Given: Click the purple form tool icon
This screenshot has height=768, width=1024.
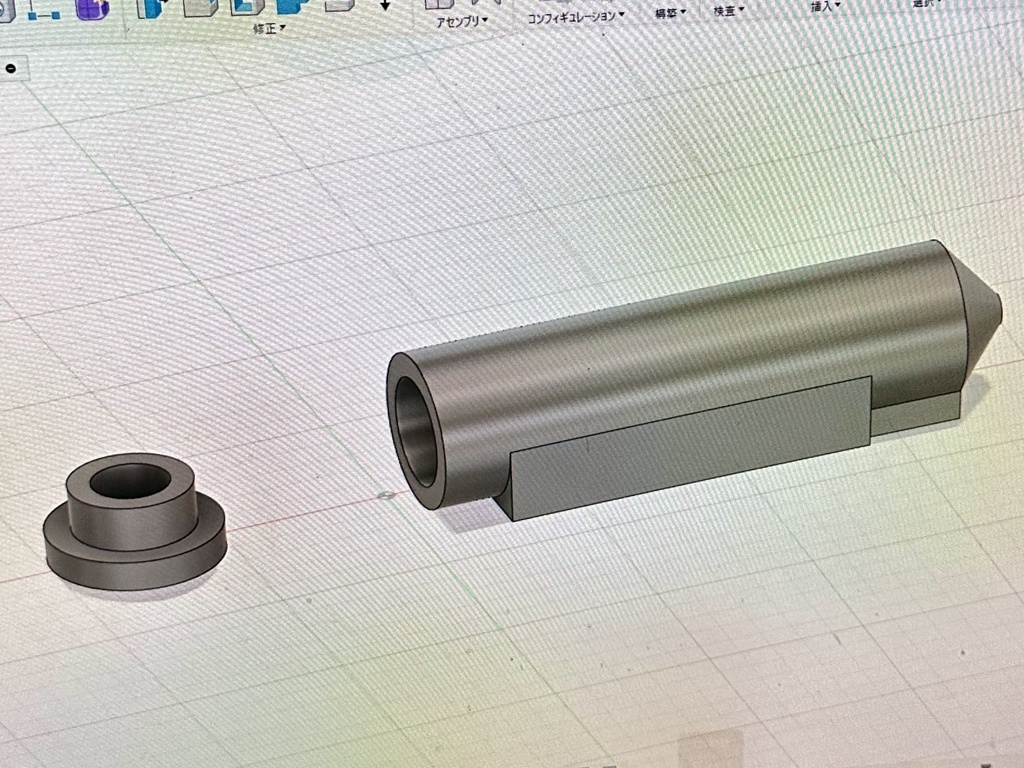Looking at the screenshot, I should (91, 8).
